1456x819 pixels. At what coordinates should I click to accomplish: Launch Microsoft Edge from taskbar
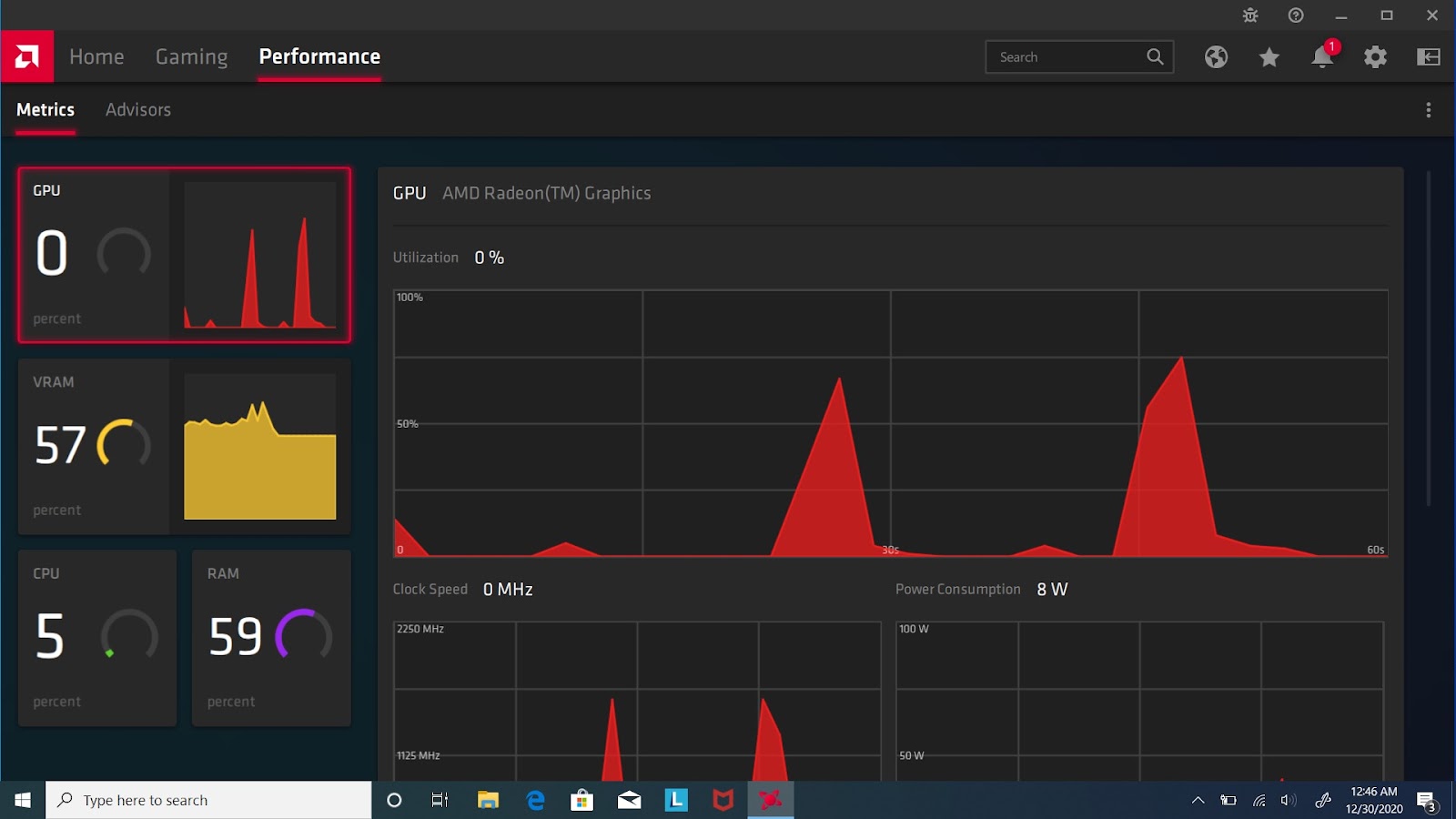(535, 800)
